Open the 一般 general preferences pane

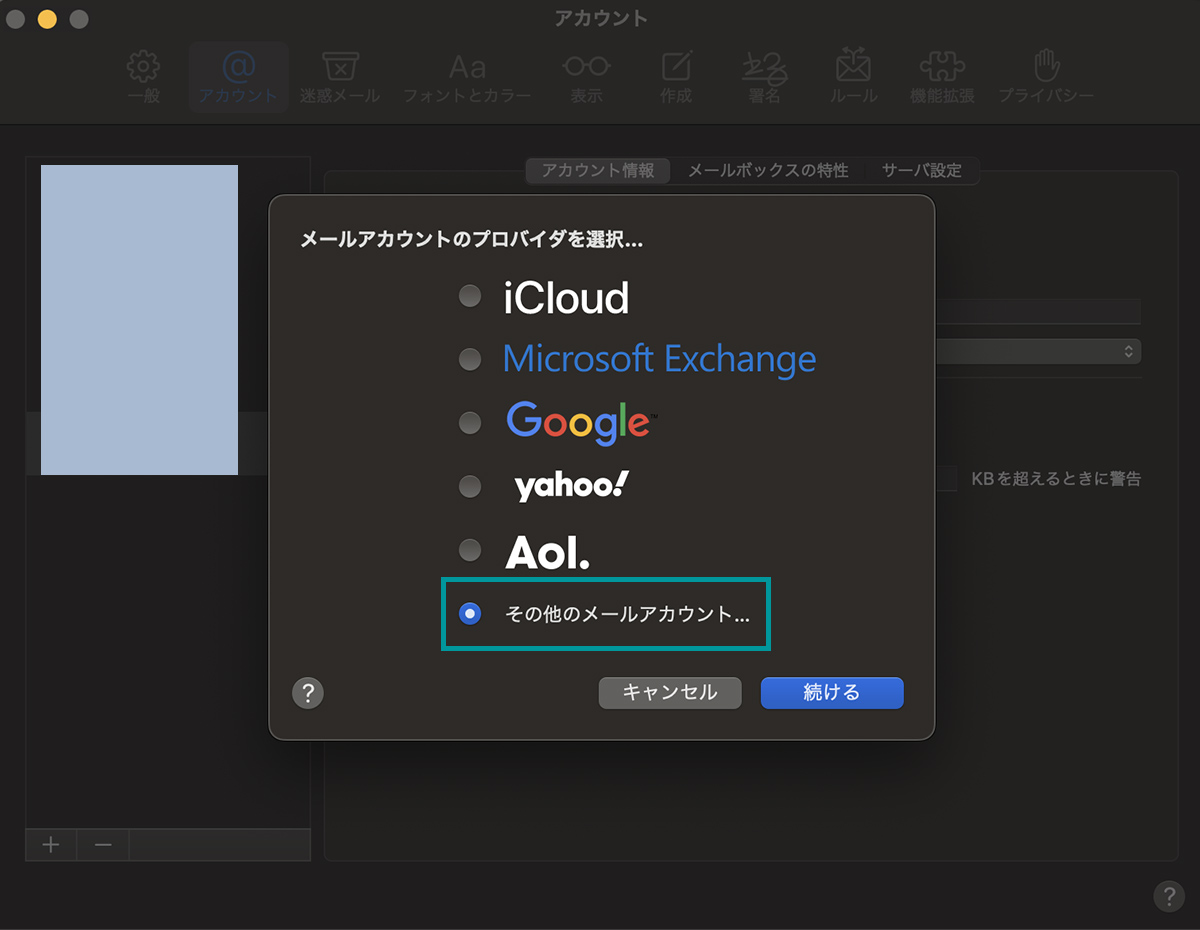point(144,78)
